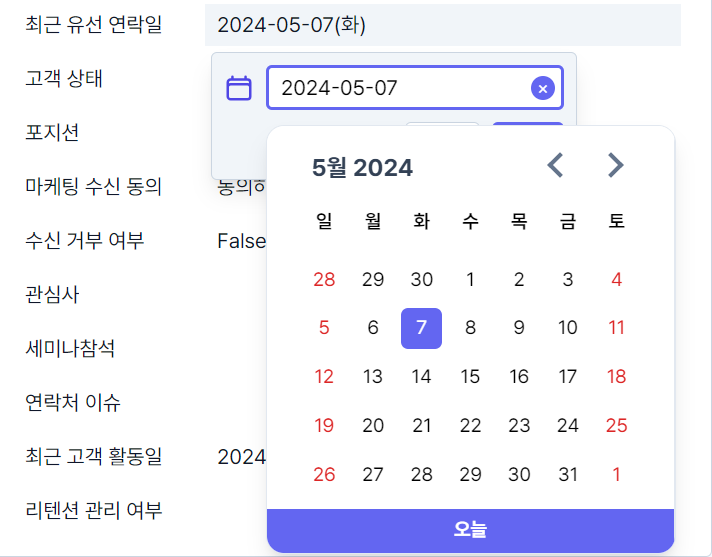Click the 2024-05-07 date input field

(x=415, y=88)
